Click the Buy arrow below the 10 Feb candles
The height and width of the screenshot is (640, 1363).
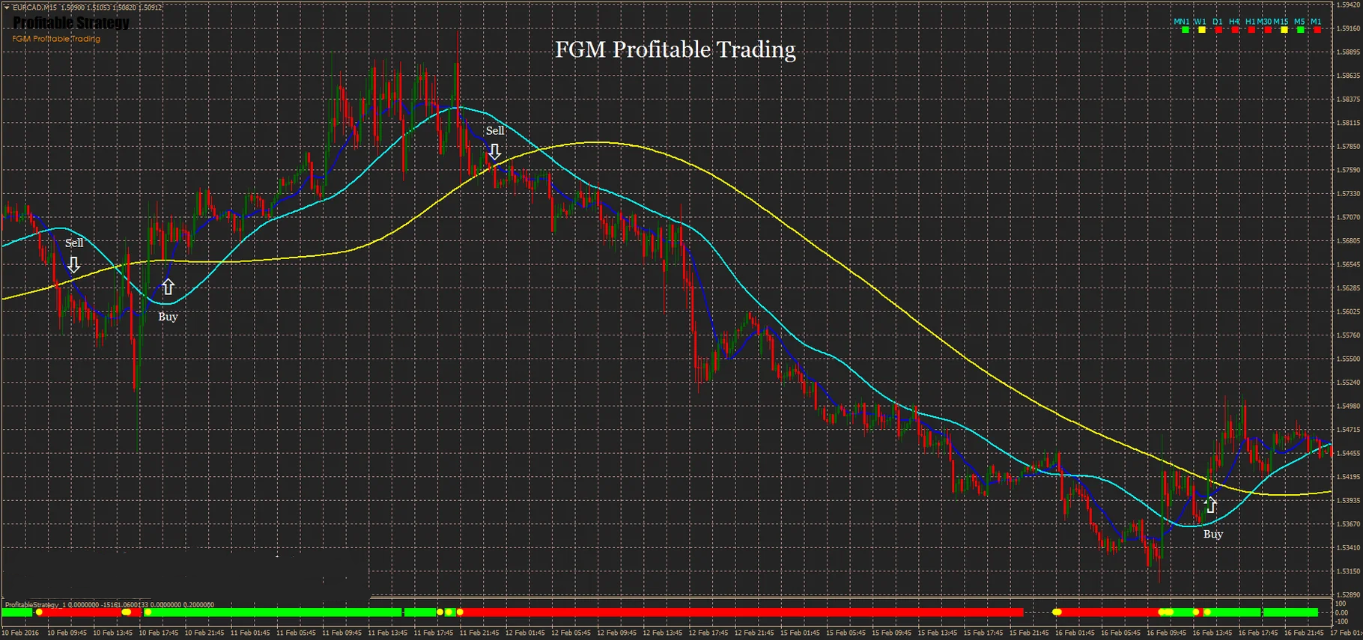click(167, 288)
